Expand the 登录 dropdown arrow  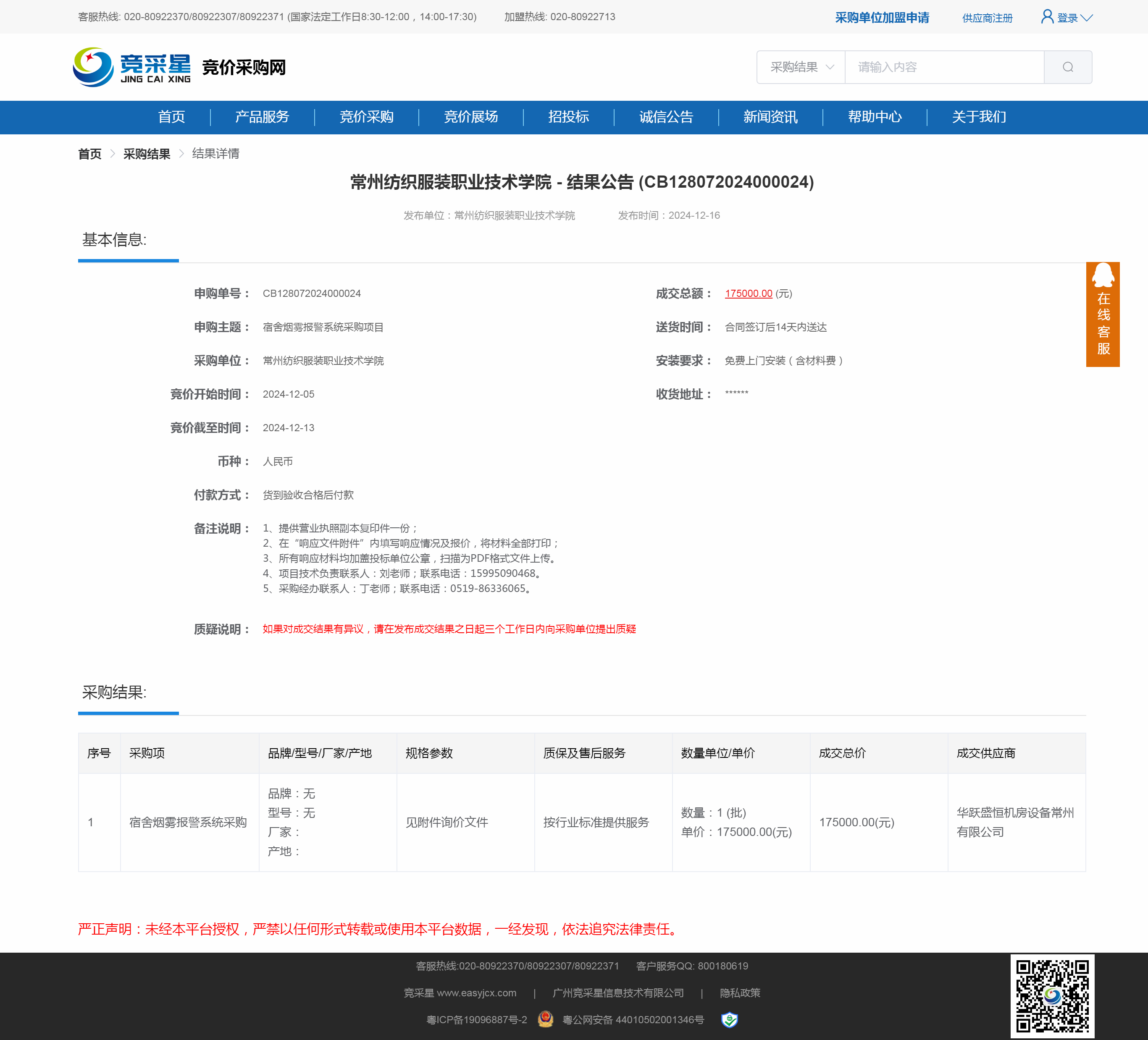tap(1087, 18)
